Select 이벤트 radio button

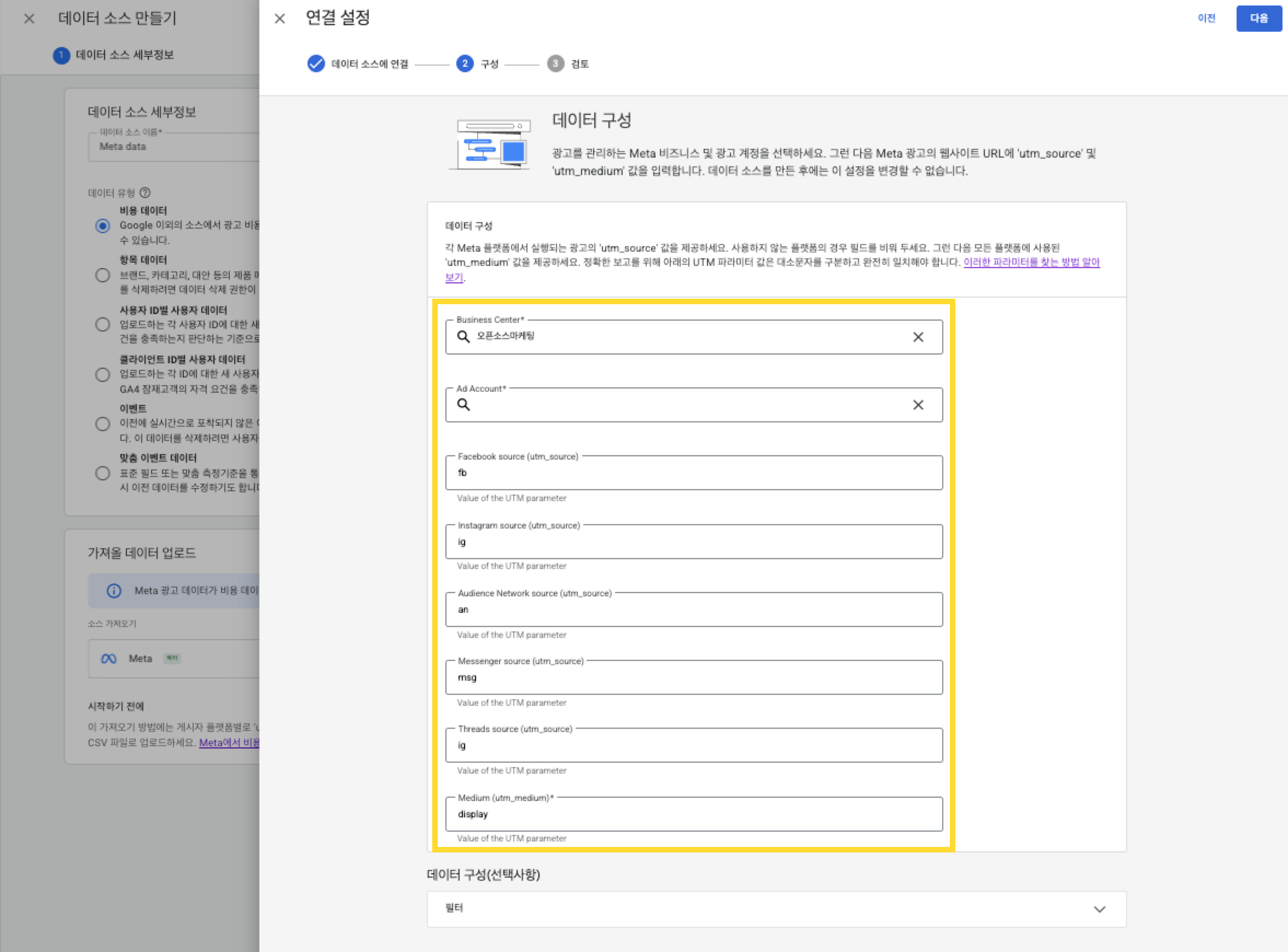pyautogui.click(x=102, y=424)
